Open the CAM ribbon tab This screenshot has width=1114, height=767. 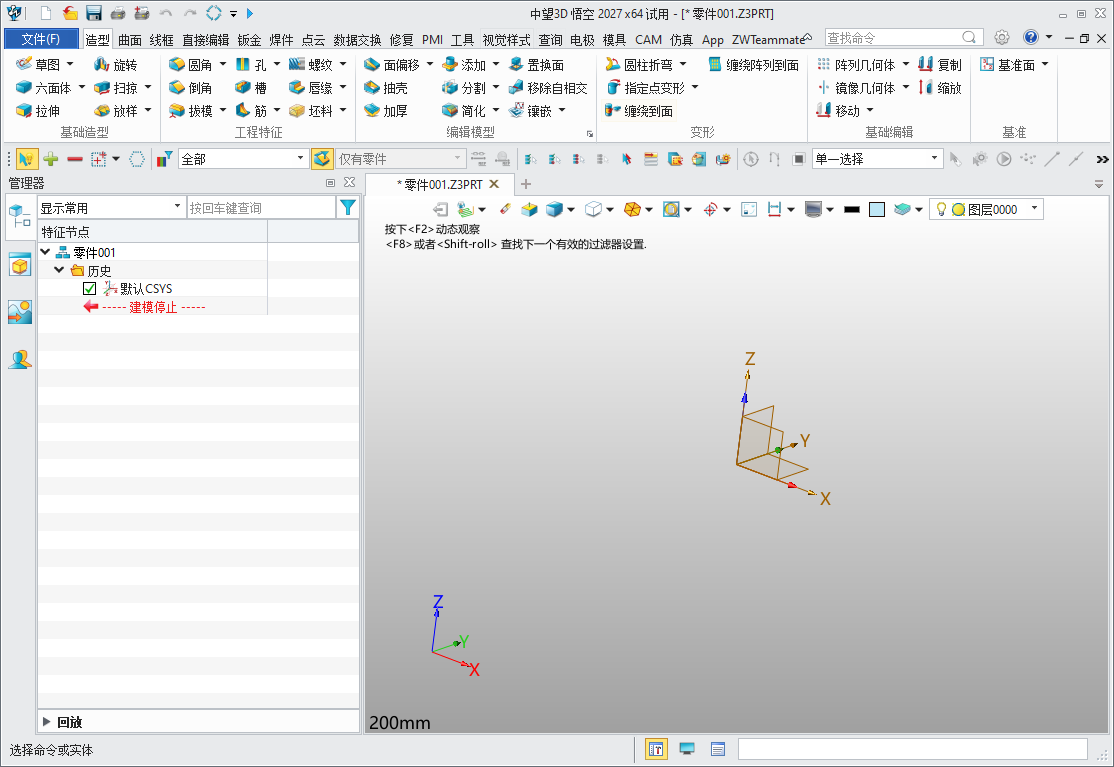[649, 40]
